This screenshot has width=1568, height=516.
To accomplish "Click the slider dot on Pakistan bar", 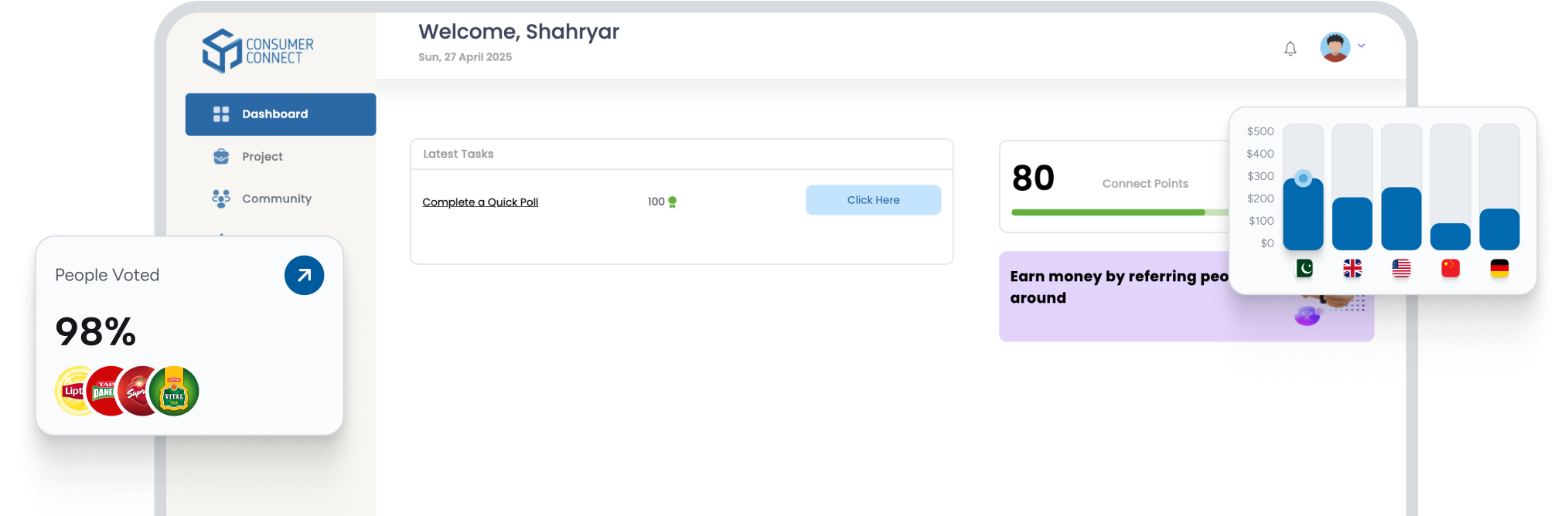I will tap(1303, 178).
